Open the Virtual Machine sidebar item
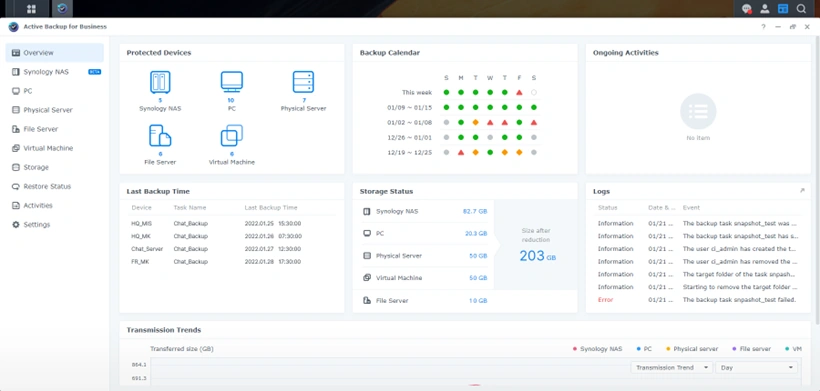The width and height of the screenshot is (820, 391). 54,148
